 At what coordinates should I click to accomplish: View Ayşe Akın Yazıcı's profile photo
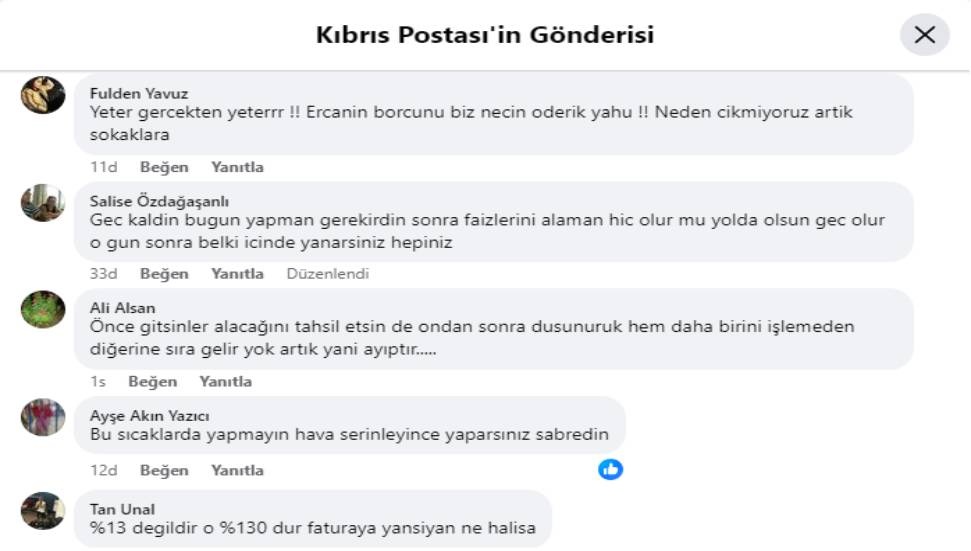click(x=43, y=417)
